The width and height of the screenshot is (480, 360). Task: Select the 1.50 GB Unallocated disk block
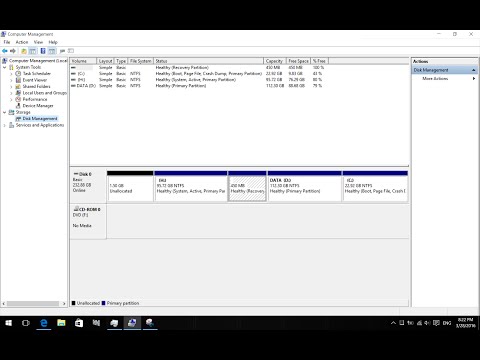coord(130,186)
